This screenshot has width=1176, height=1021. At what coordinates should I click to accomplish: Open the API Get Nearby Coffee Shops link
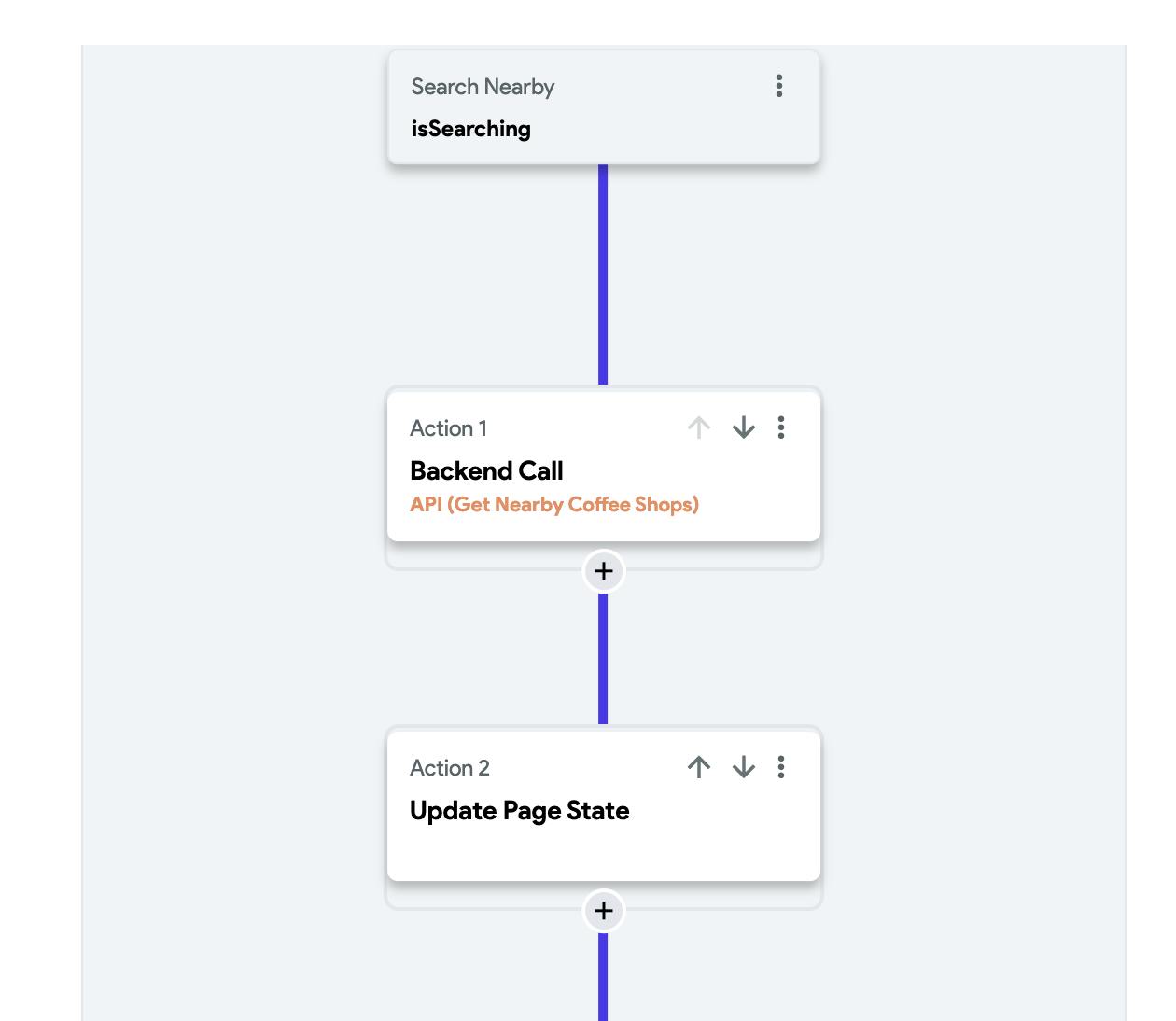tap(554, 505)
